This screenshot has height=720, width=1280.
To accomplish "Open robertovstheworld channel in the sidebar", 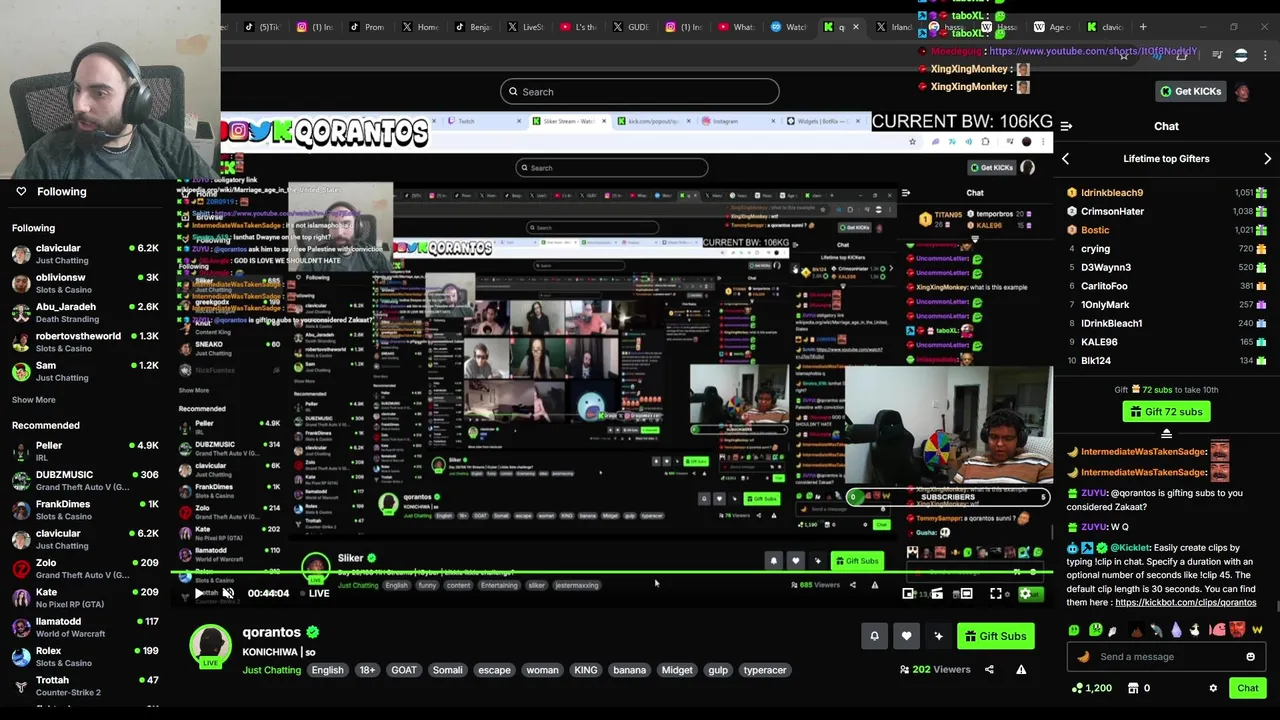I will point(85,342).
